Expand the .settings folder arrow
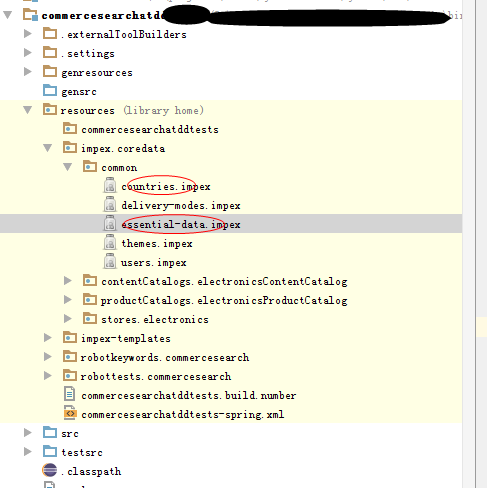Screen dimensions: 487x488 point(28,53)
